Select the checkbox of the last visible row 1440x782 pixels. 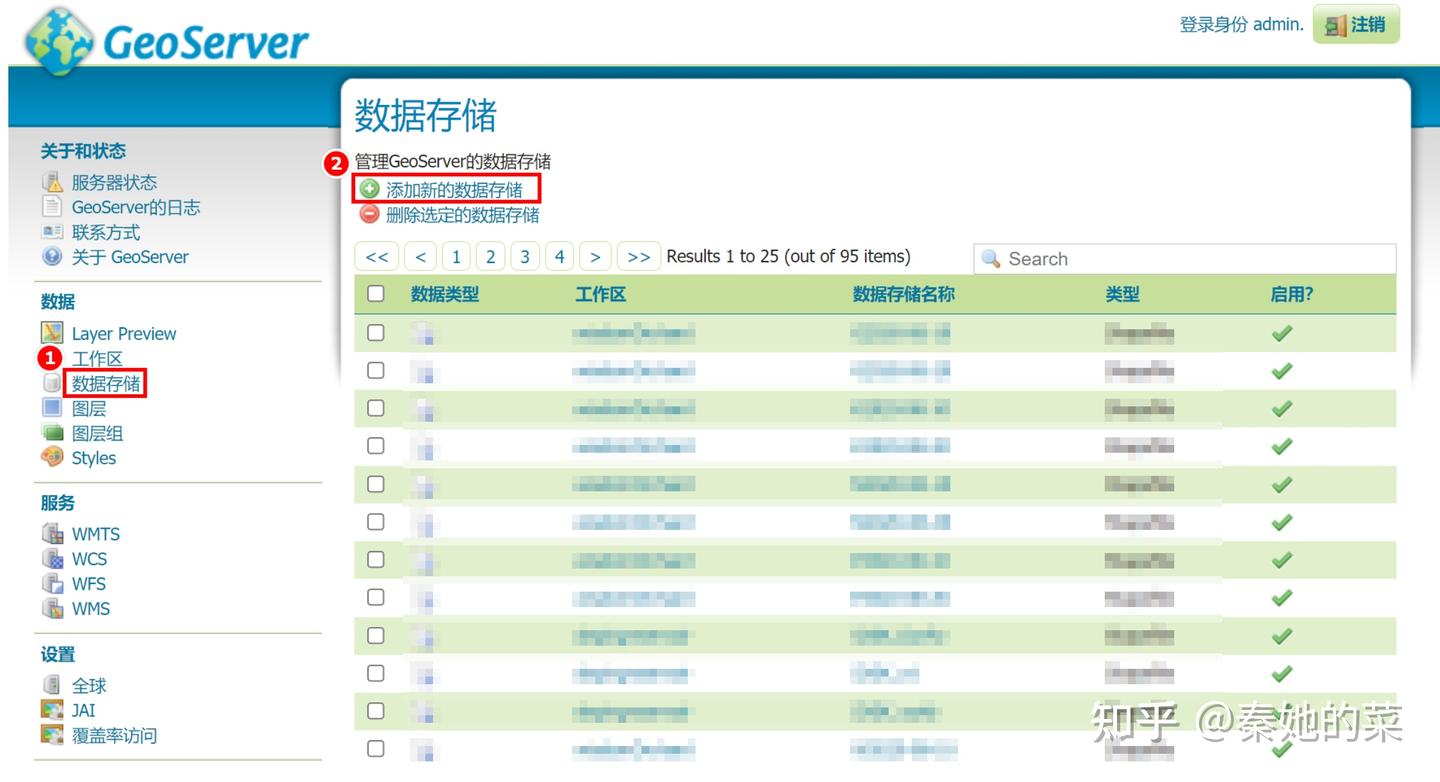[x=376, y=748]
